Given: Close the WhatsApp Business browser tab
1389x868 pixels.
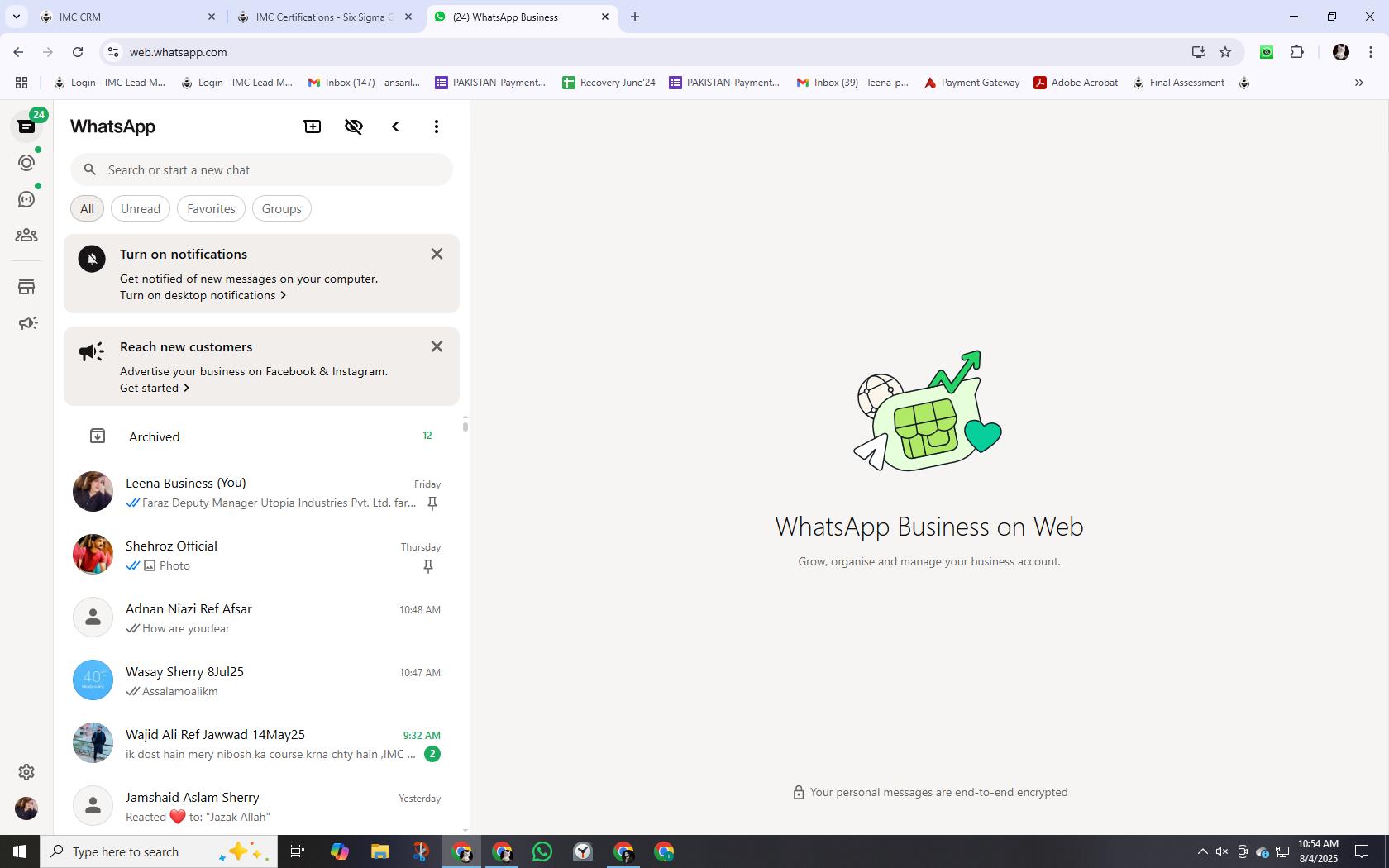Looking at the screenshot, I should 605,17.
